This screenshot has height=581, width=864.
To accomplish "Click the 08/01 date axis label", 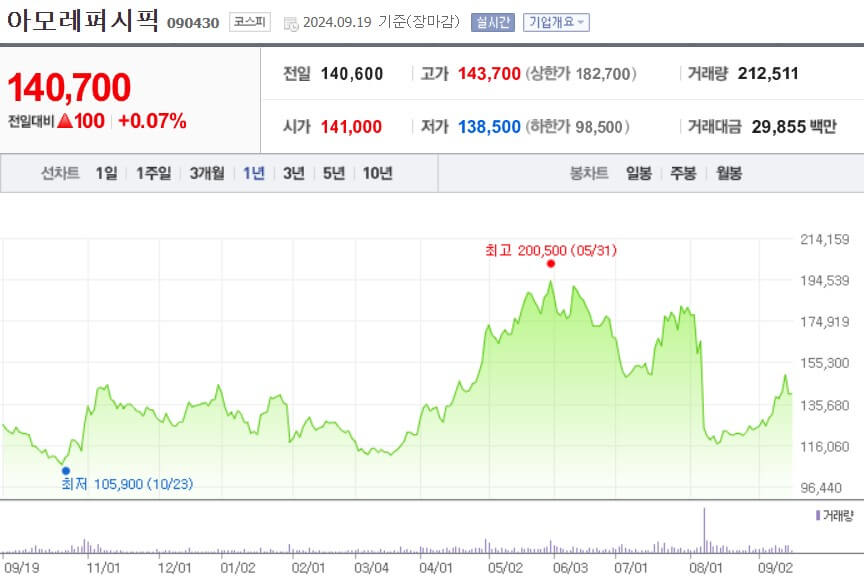I will click(x=706, y=568).
